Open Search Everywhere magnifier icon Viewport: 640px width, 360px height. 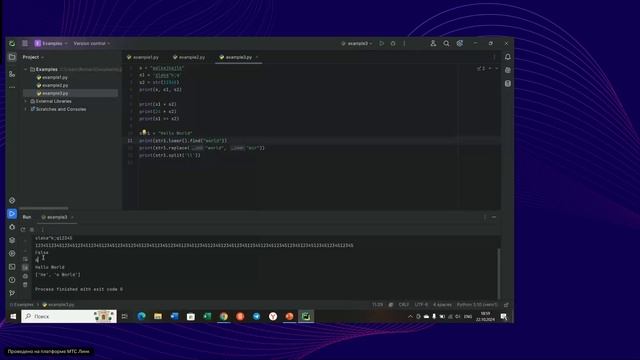click(447, 43)
